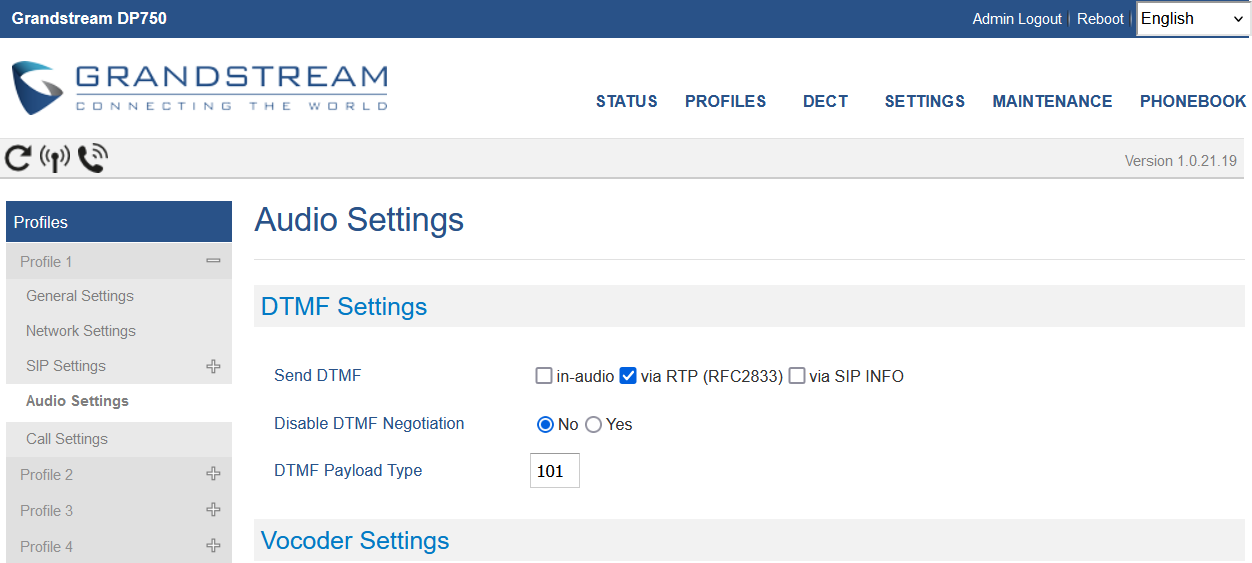Check the via SIP INFO option
This screenshot has width=1252, height=563.
click(797, 376)
